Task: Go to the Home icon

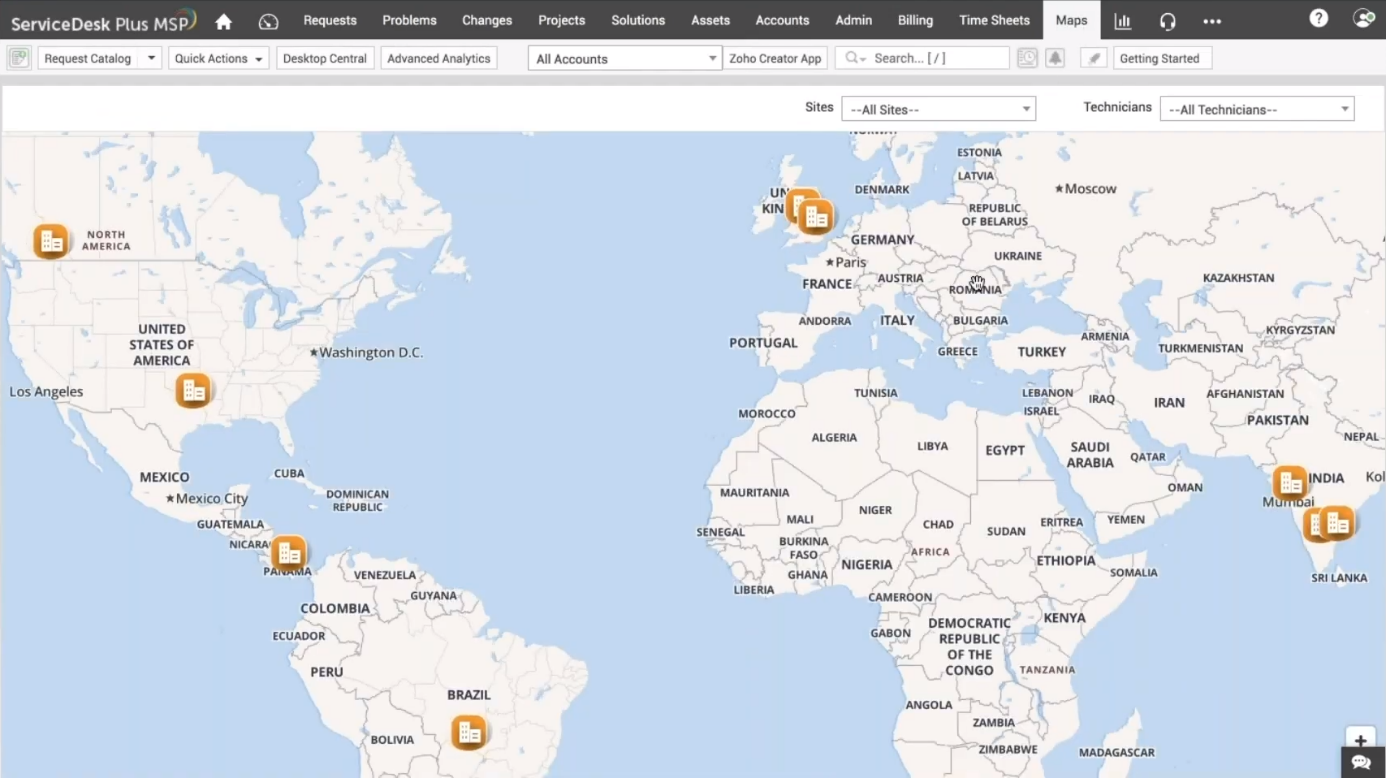Action: [x=223, y=21]
